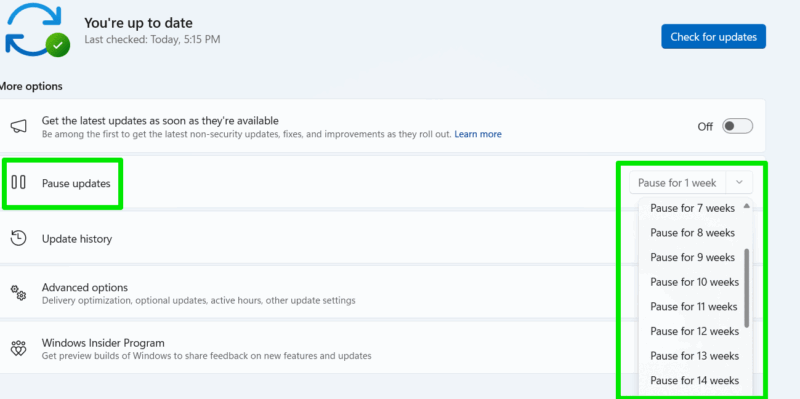Click the pause icon next to Pause updates

pyautogui.click(x=18, y=182)
